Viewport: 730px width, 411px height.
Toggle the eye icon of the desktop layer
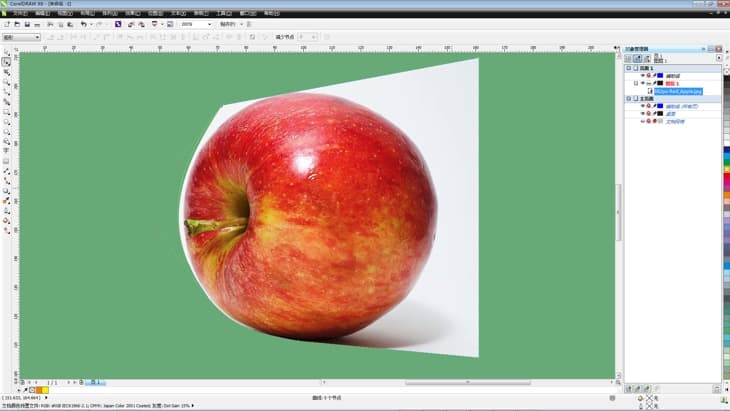[x=642, y=114]
